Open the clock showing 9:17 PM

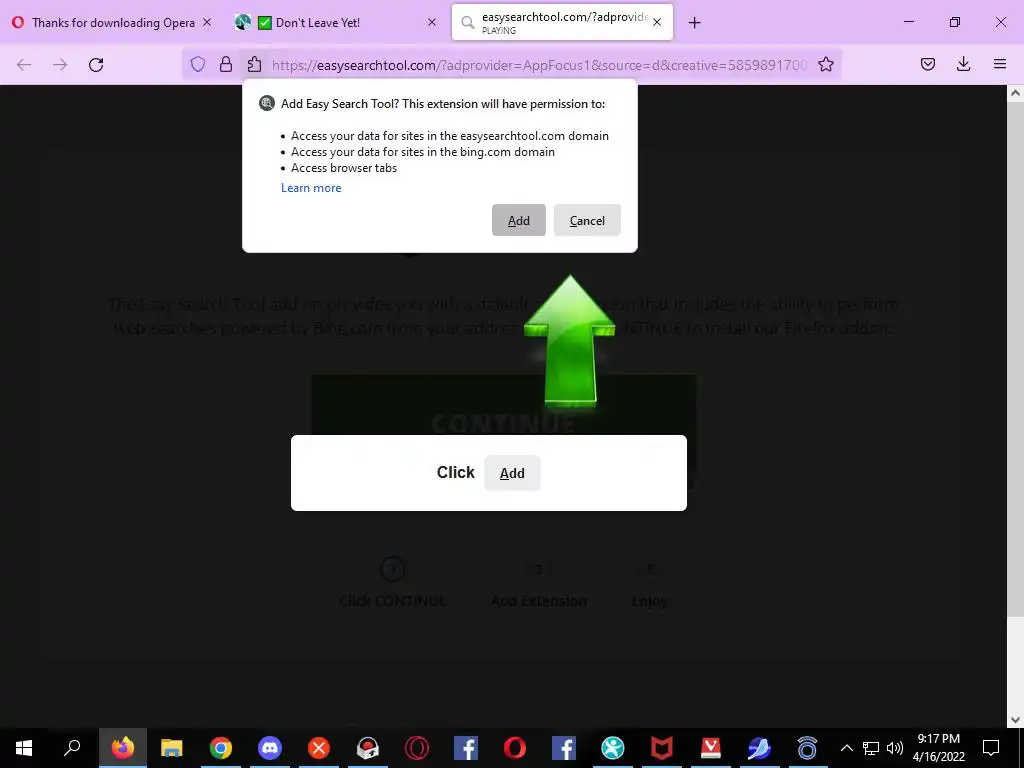click(938, 748)
